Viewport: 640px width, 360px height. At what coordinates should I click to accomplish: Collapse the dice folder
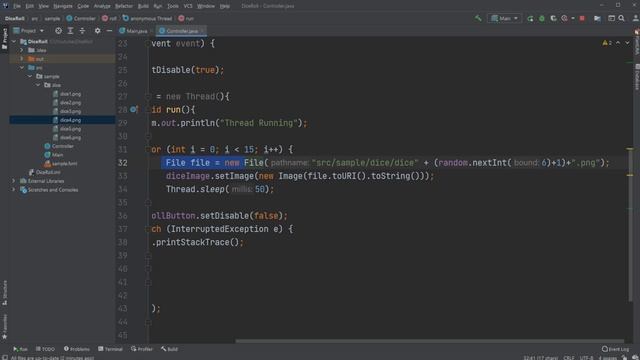[38, 85]
